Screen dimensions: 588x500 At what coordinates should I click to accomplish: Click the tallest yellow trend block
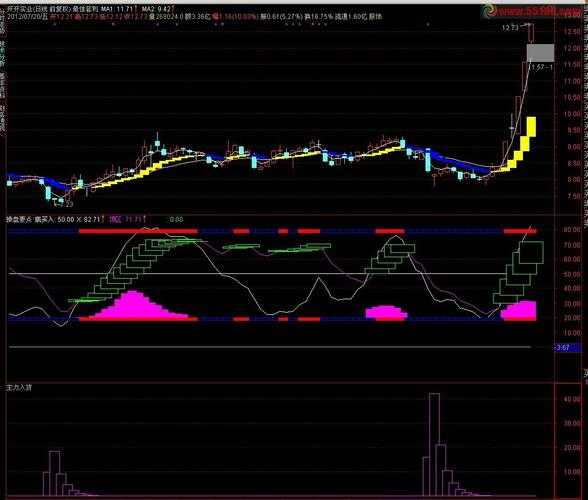point(531,127)
